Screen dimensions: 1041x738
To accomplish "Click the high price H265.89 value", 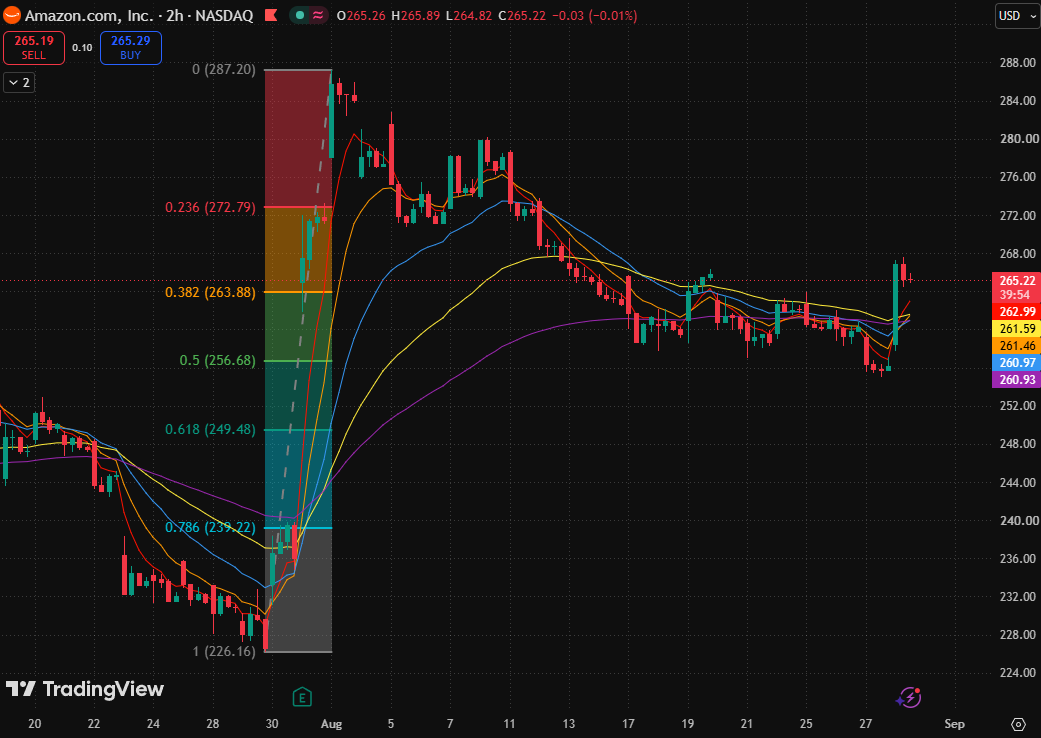I will coord(416,15).
